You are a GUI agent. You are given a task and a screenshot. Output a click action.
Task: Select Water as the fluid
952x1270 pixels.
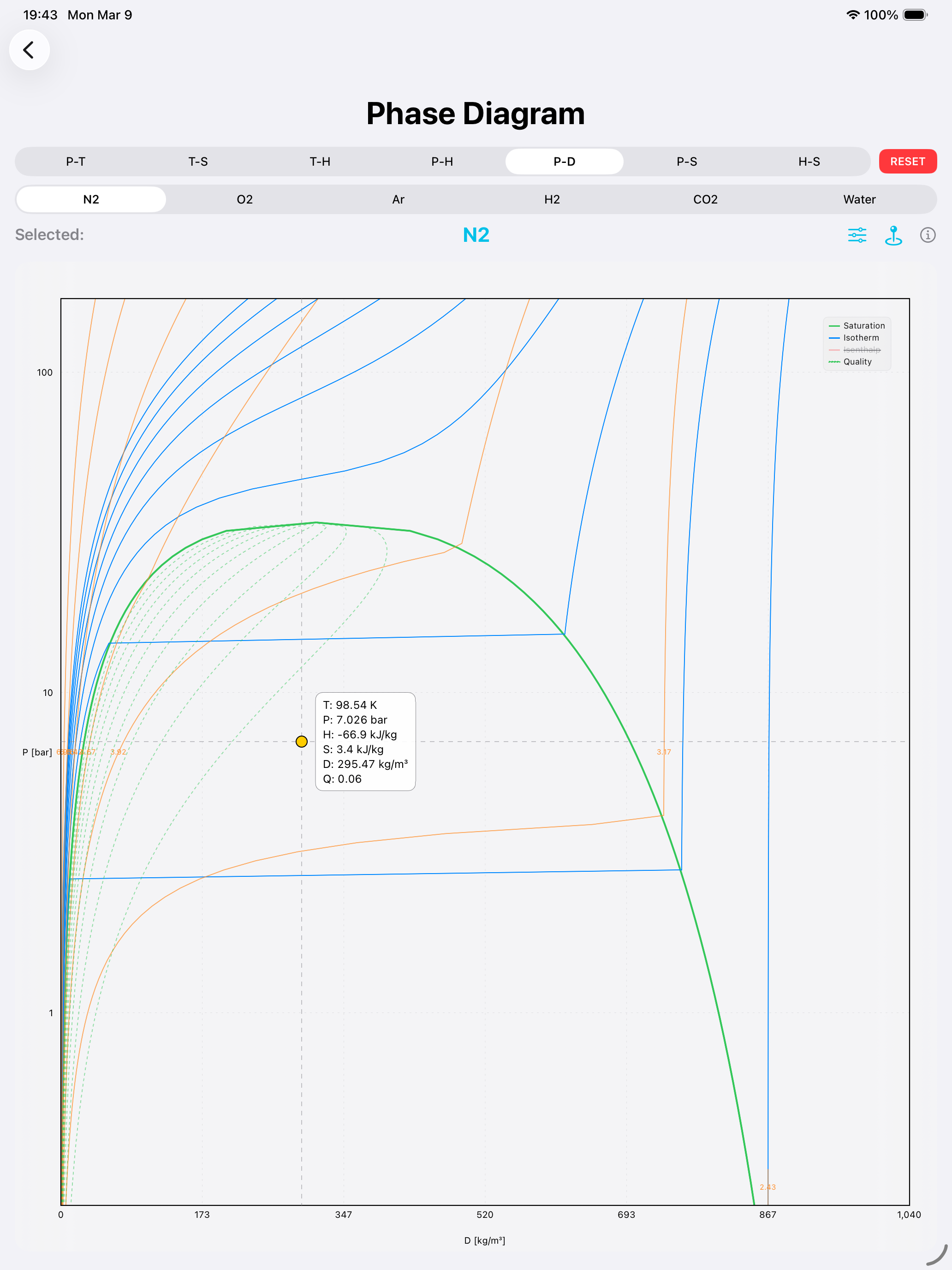859,199
